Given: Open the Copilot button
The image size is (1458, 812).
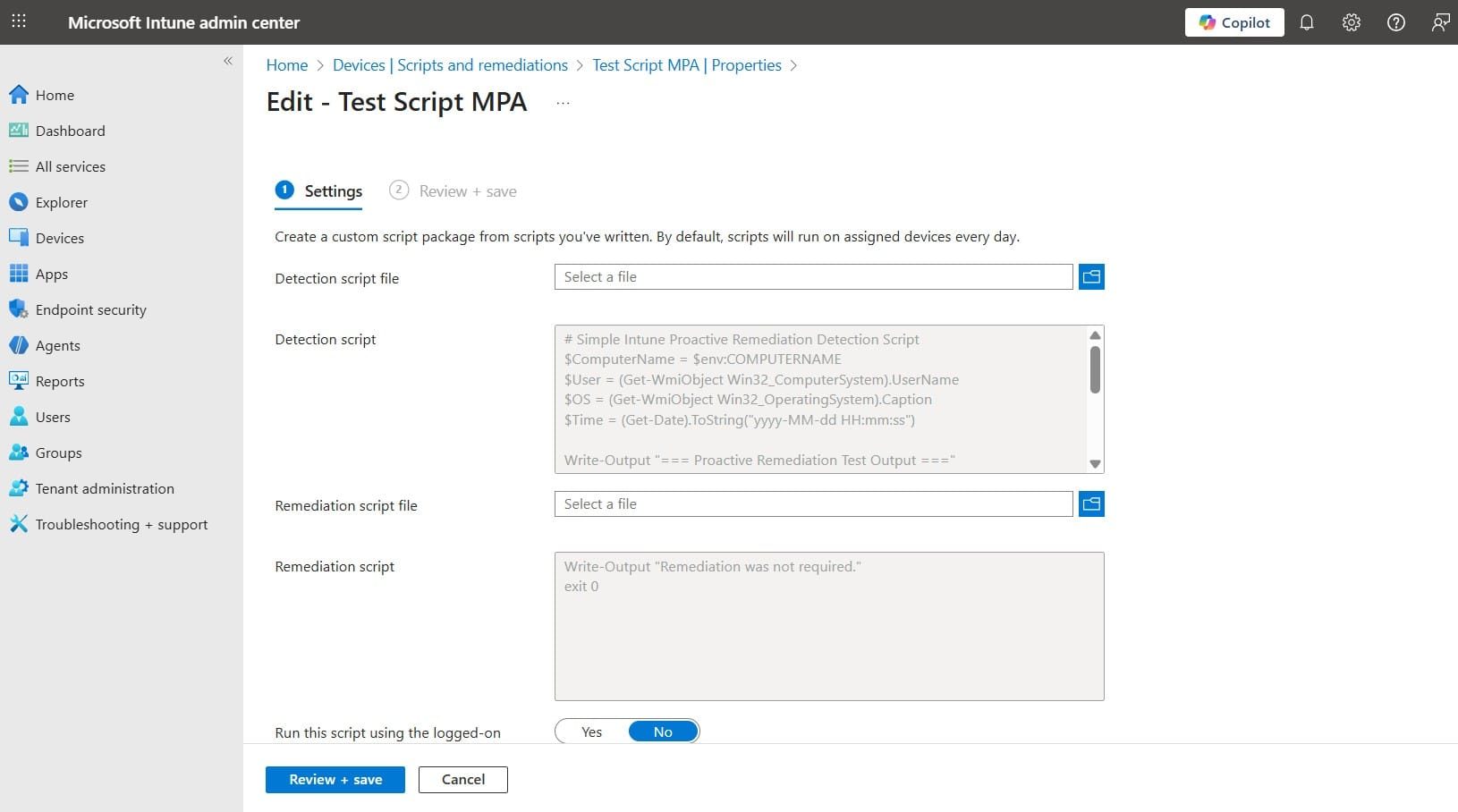Looking at the screenshot, I should (x=1234, y=22).
